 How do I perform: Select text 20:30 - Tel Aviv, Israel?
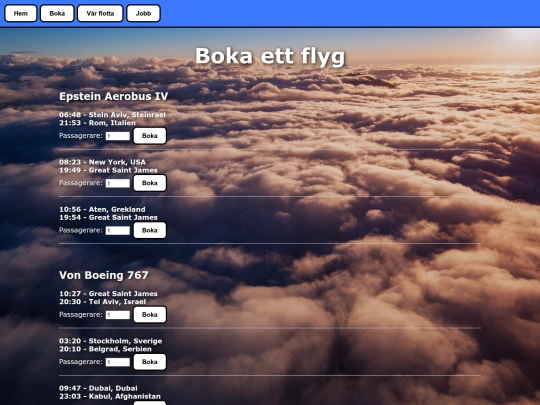point(103,302)
